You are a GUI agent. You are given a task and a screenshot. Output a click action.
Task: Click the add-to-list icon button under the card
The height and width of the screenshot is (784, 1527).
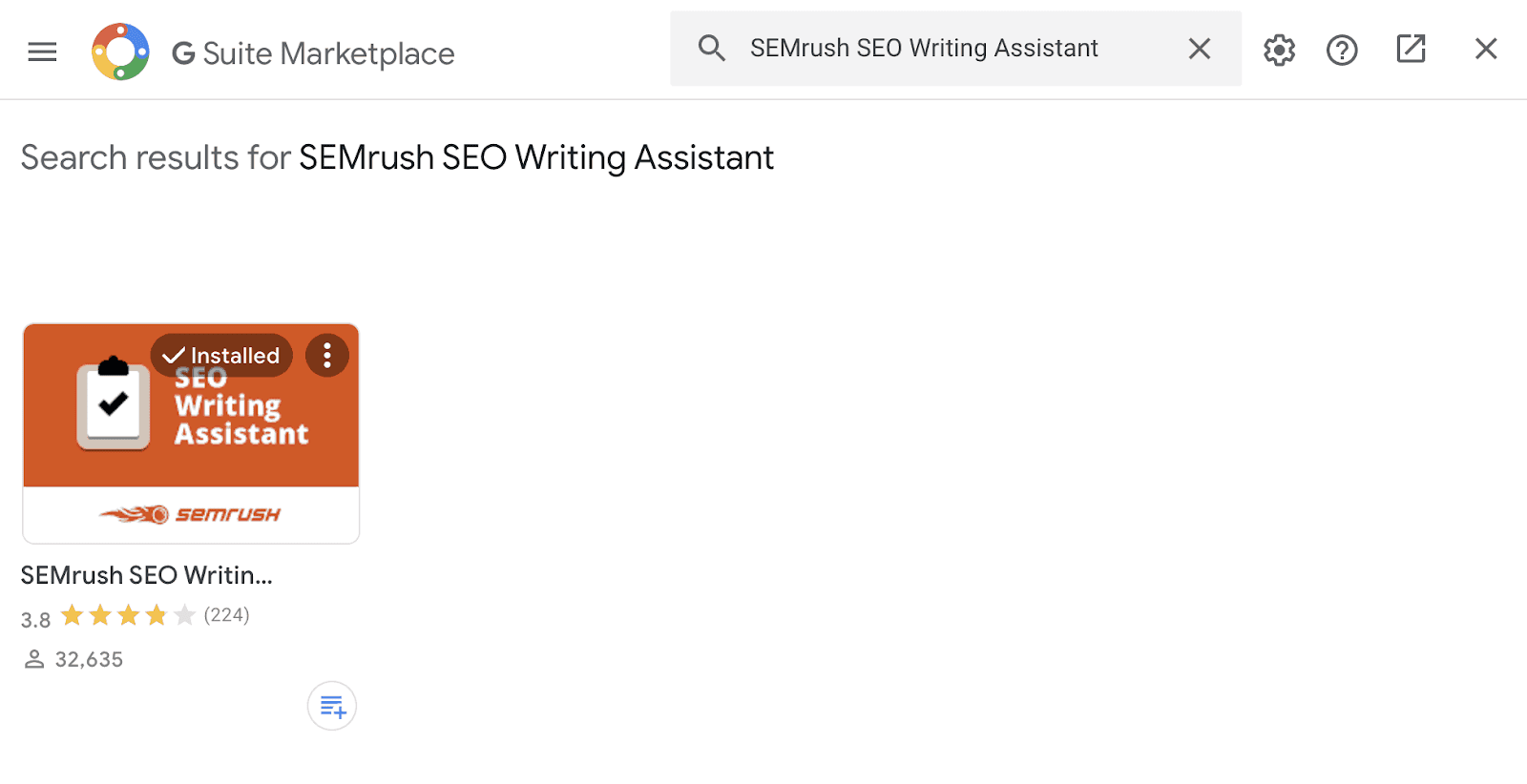coord(332,707)
